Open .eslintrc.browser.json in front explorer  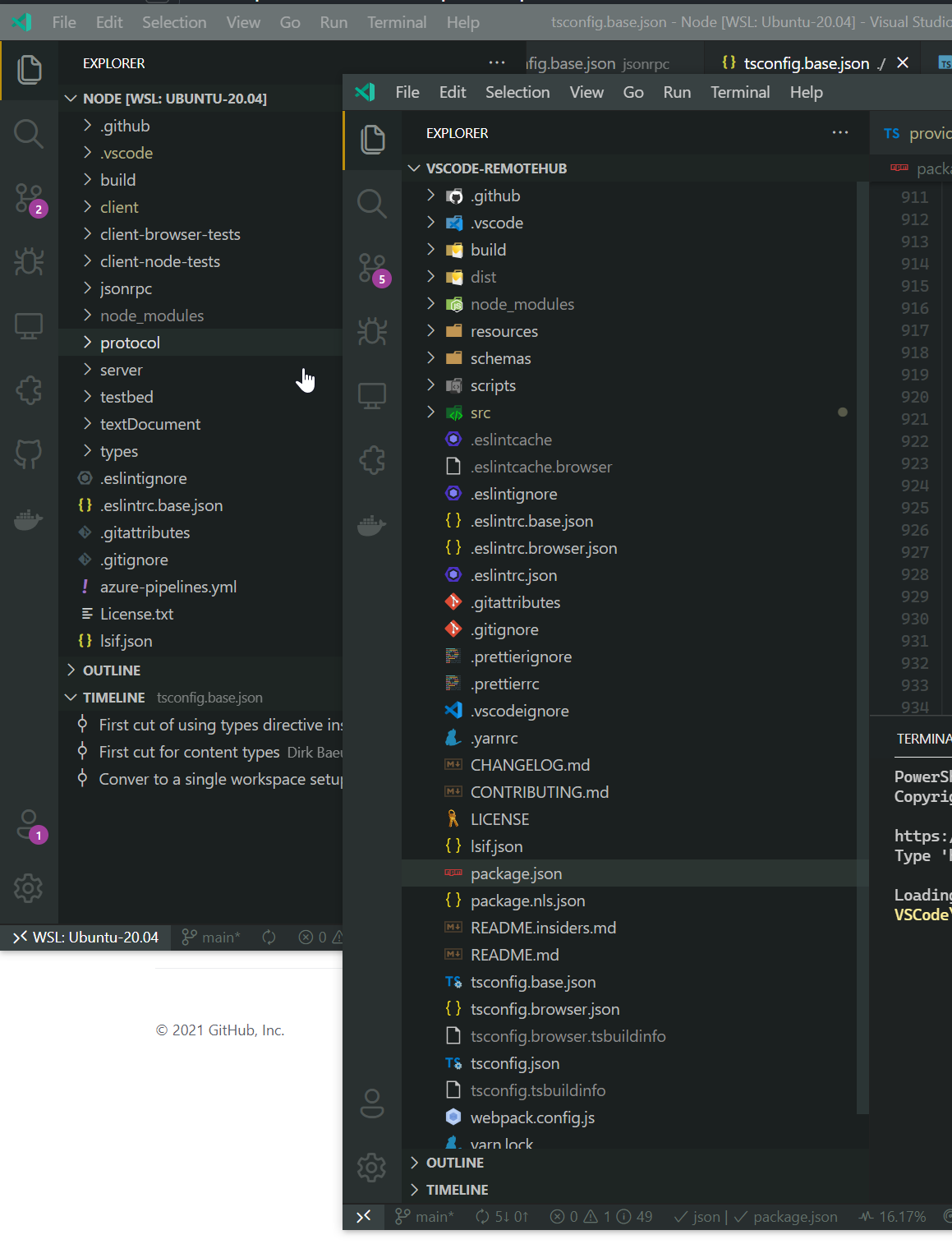[x=634, y=548]
